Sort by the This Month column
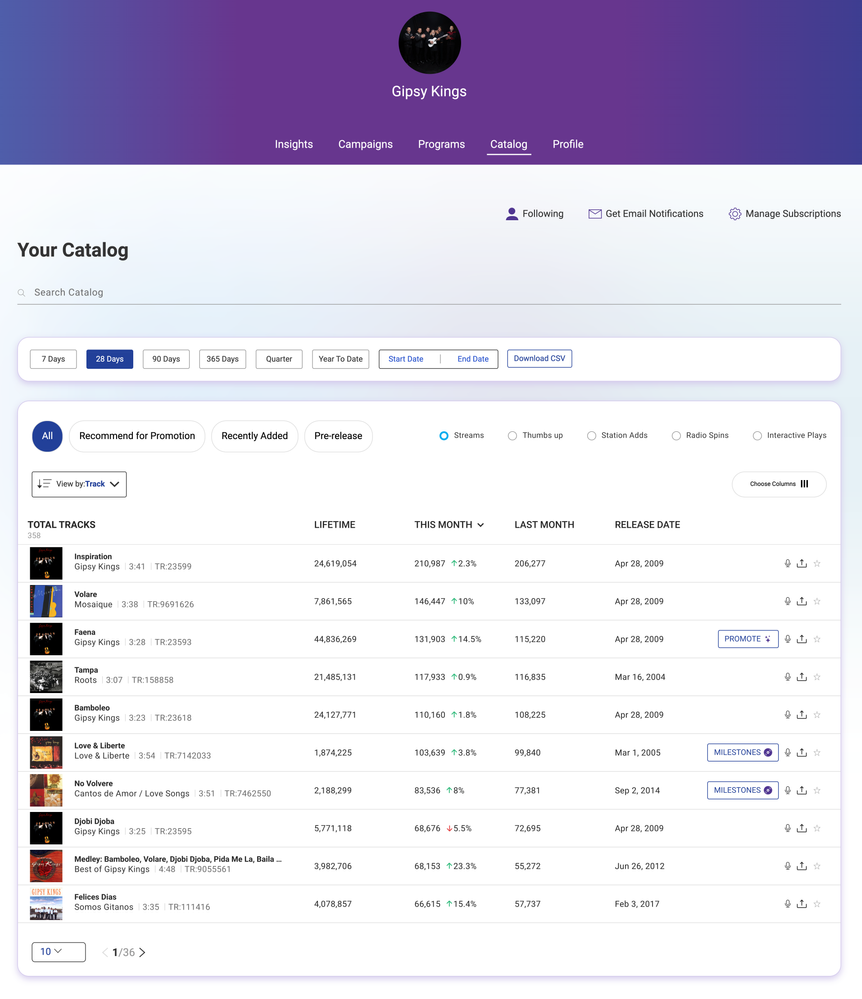Screen dimensions: 862x999 (449, 525)
